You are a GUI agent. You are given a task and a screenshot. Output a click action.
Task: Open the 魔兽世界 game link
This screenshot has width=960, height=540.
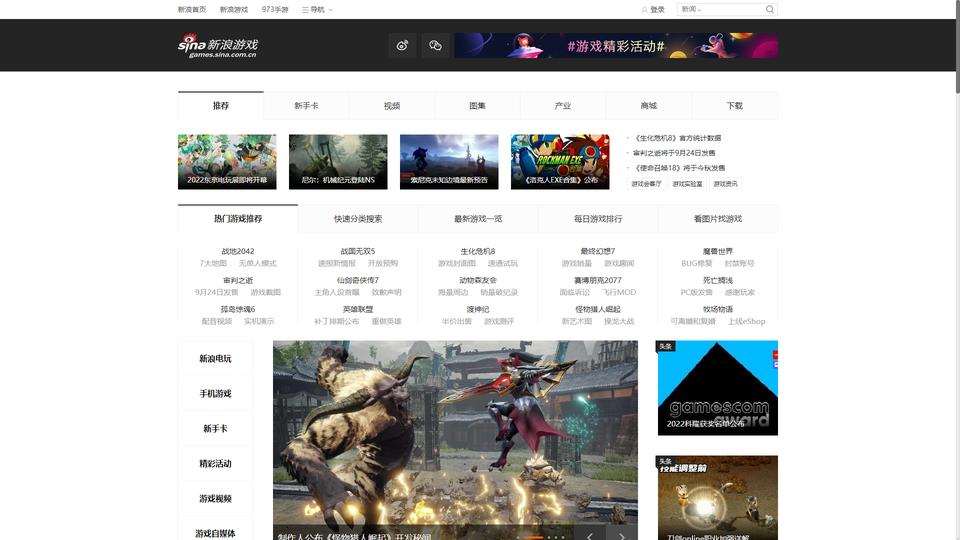click(718, 251)
